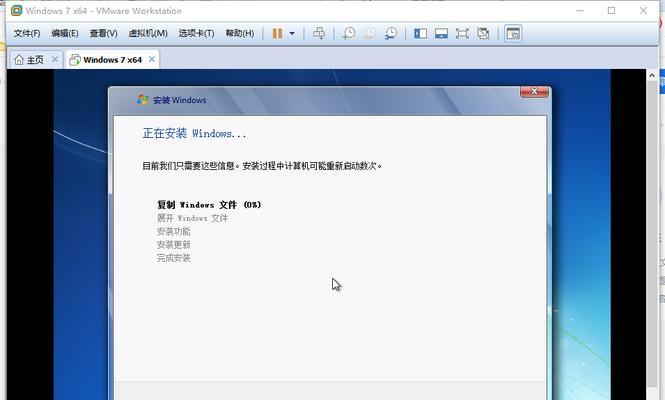Toggle the thumbnail bar icon
The height and width of the screenshot is (400, 665).
coord(441,33)
